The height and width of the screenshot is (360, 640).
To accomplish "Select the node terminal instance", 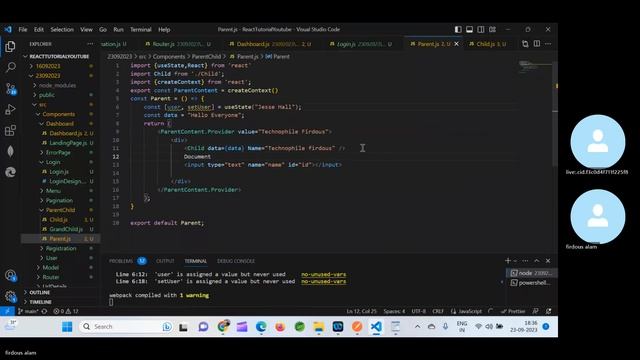I will pos(531,273).
